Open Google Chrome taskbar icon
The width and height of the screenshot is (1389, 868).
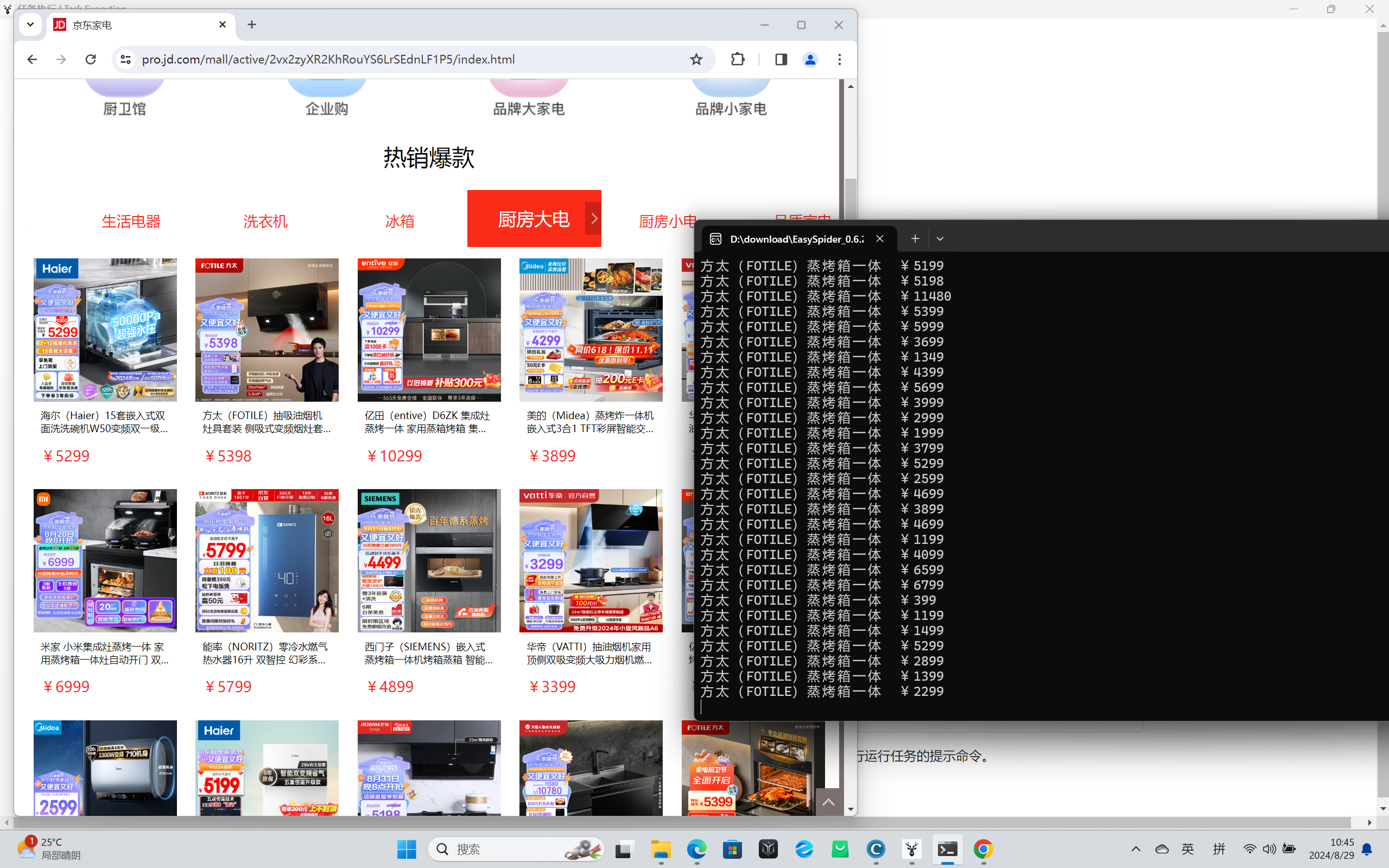983,849
